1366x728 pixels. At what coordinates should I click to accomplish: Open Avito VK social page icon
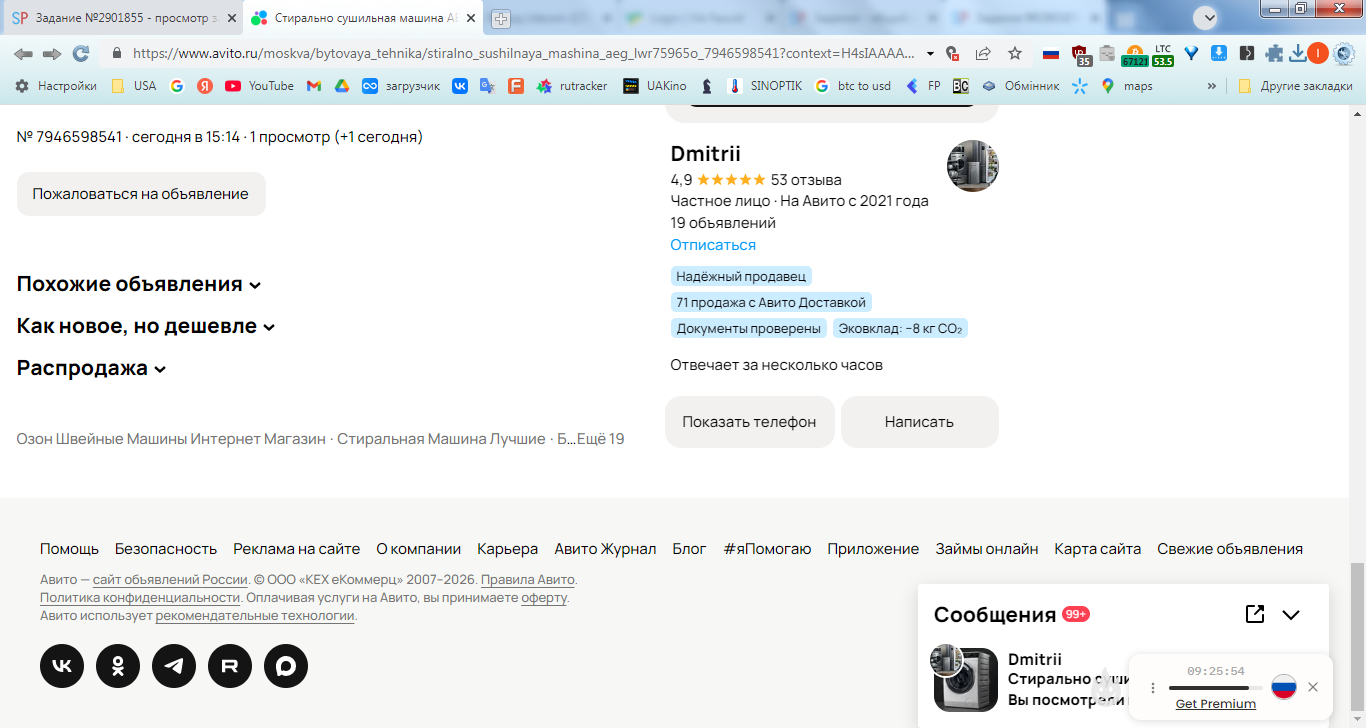coord(62,666)
